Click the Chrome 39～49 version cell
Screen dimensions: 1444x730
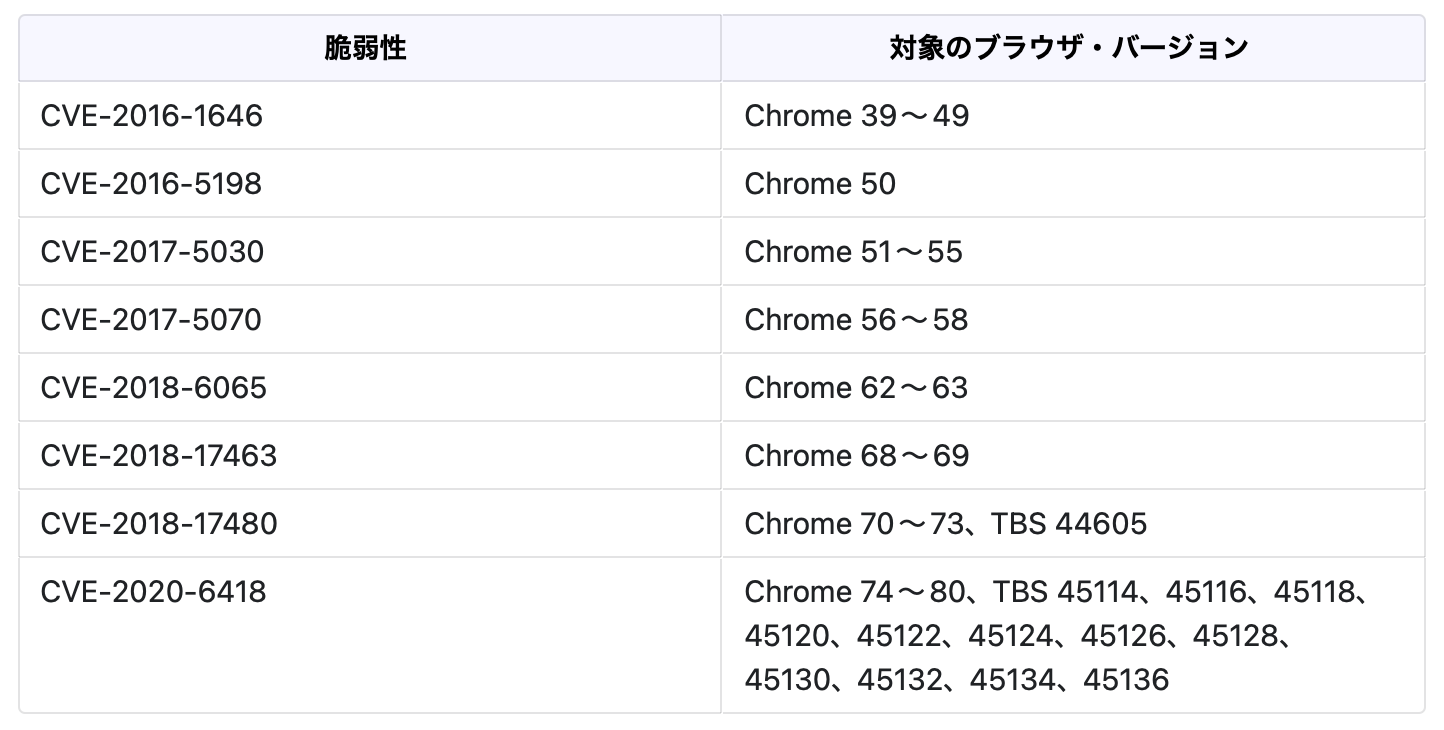[857, 116]
